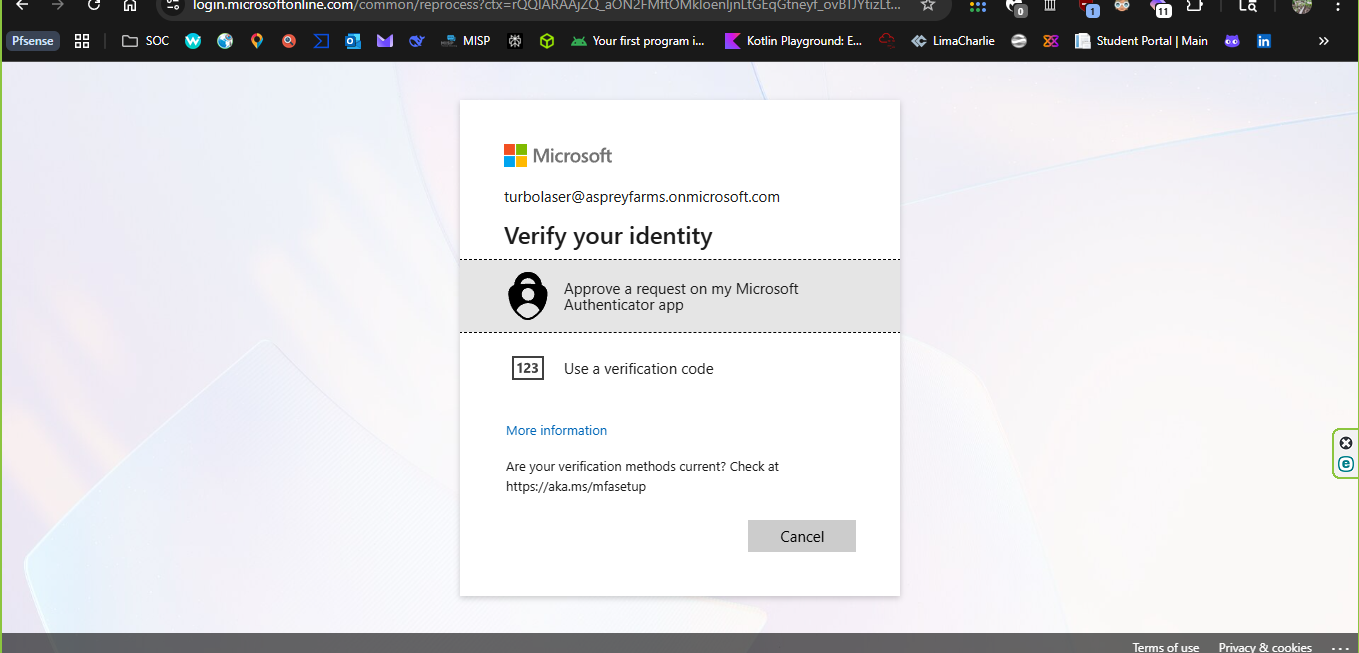Click the Cancel button
This screenshot has width=1359, height=653.
802,536
